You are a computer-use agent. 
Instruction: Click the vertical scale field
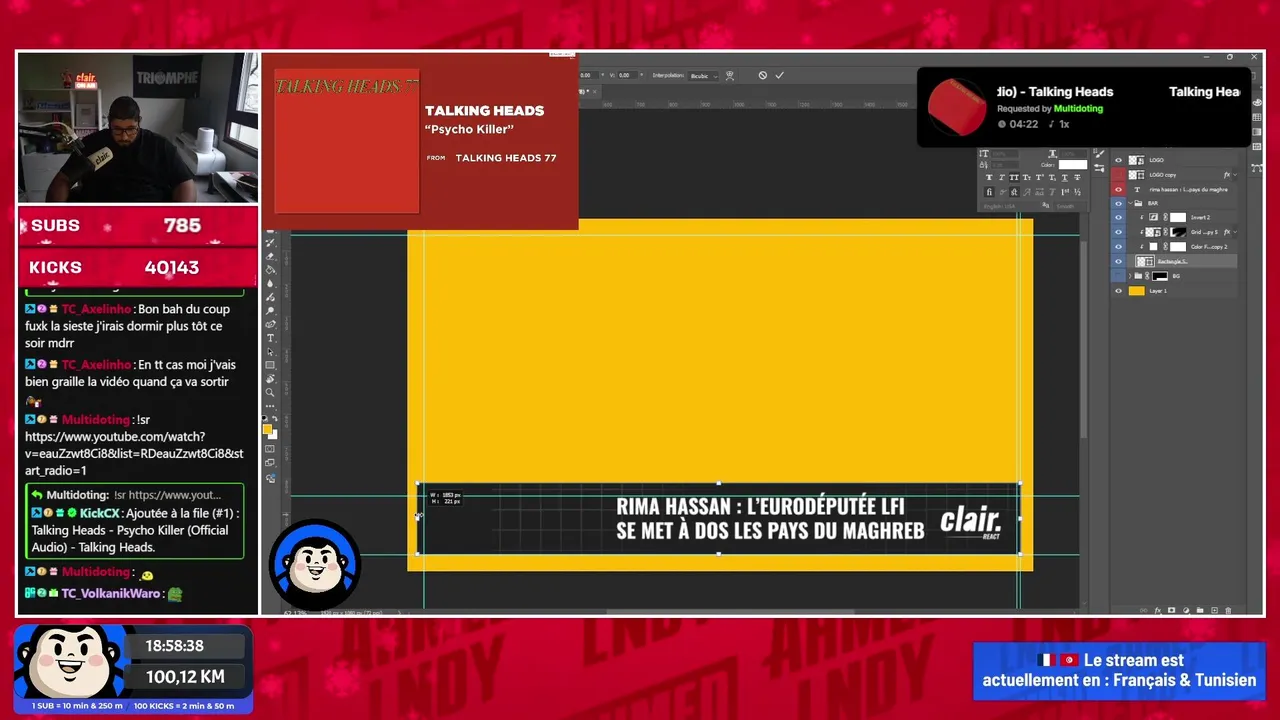[1005, 154]
